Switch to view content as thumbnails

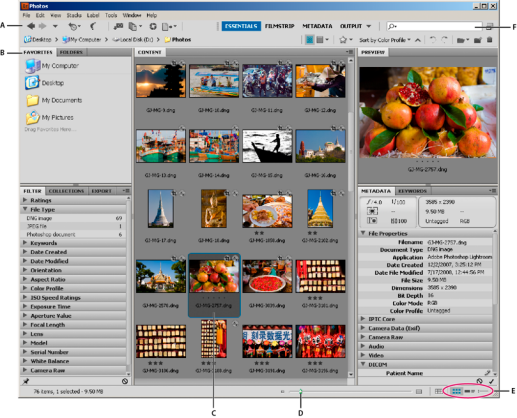(456, 391)
